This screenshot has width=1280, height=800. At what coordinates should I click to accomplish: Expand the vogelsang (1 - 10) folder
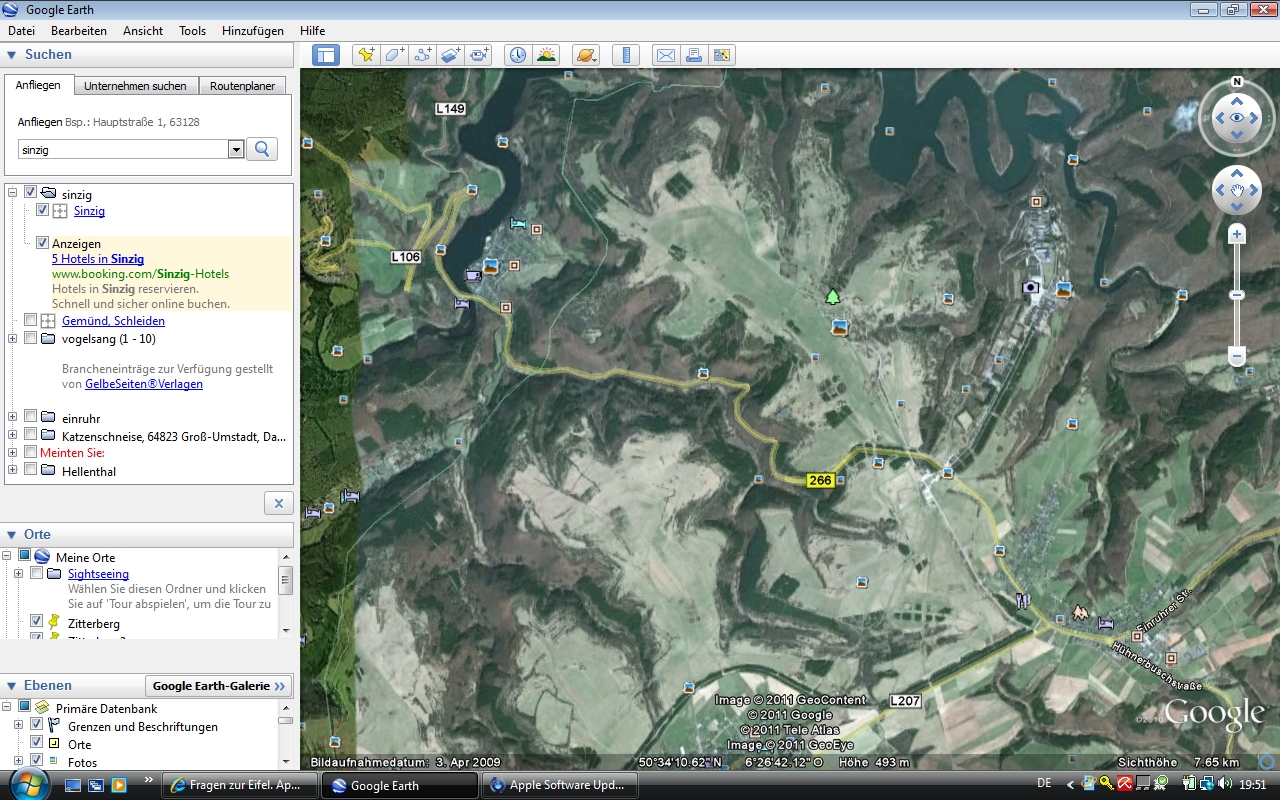pyautogui.click(x=12, y=339)
